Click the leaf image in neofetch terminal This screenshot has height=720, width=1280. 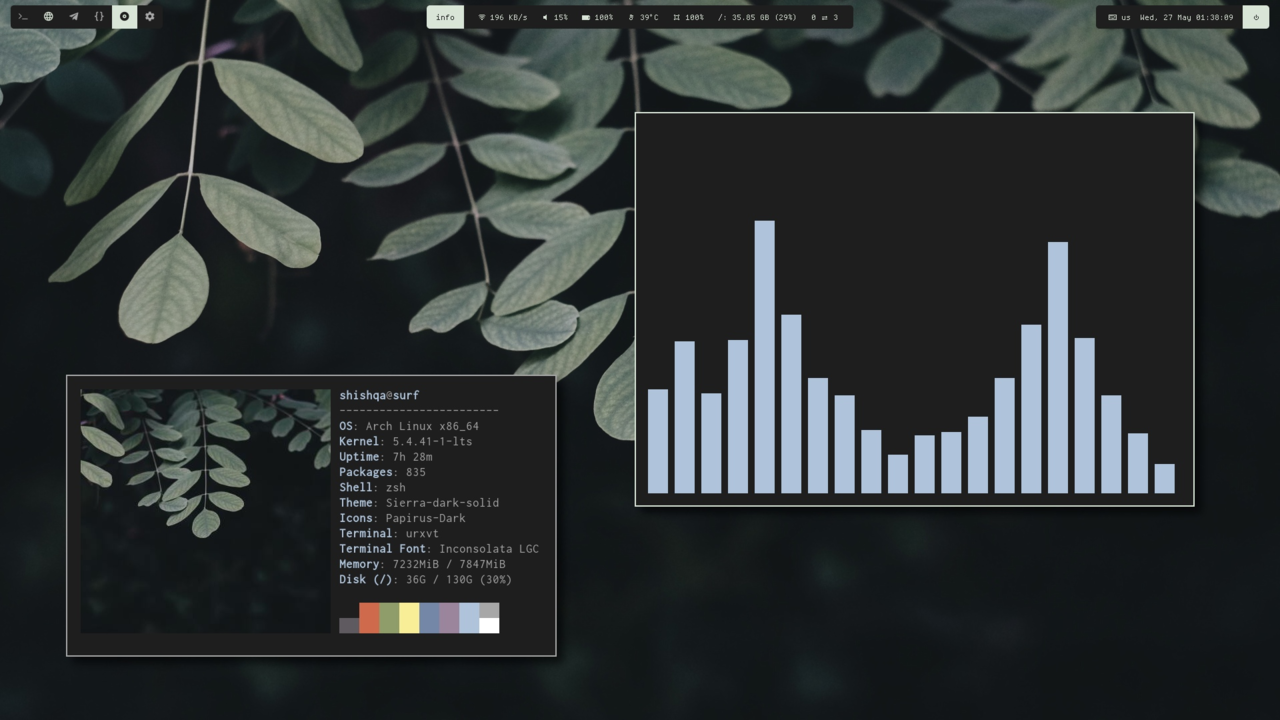pos(205,510)
